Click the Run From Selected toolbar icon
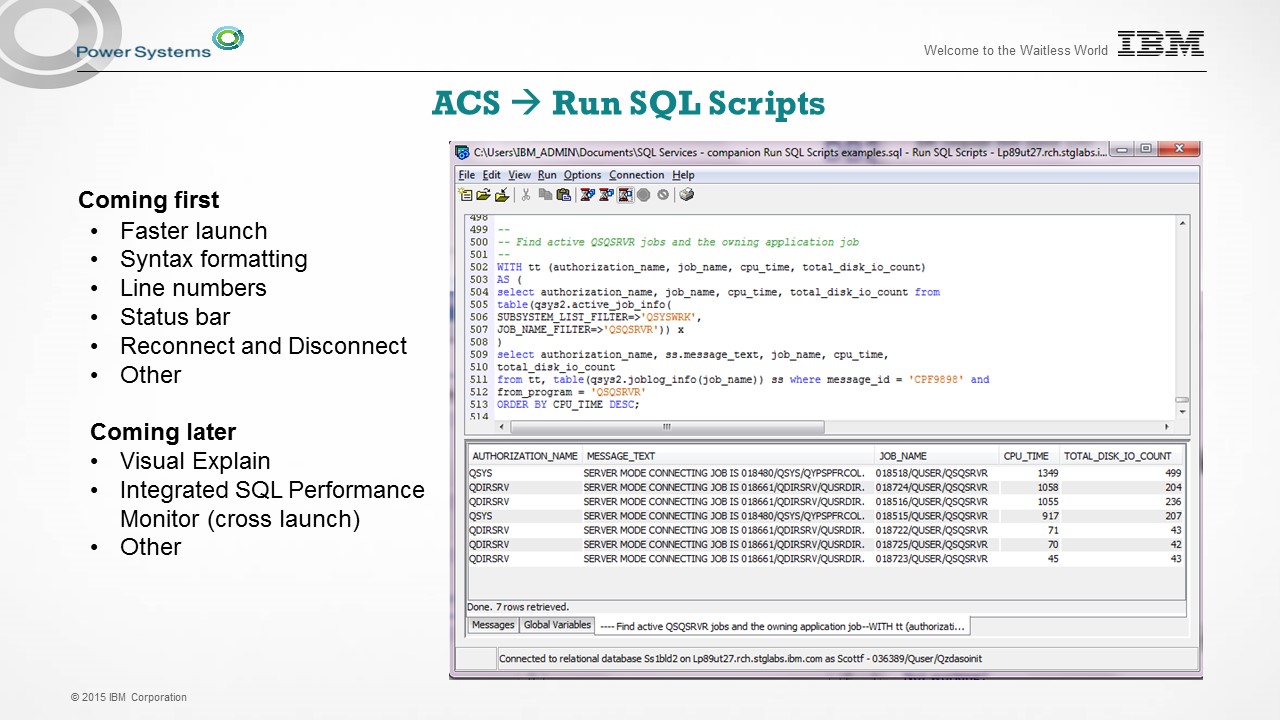The image size is (1280, 720). point(606,195)
